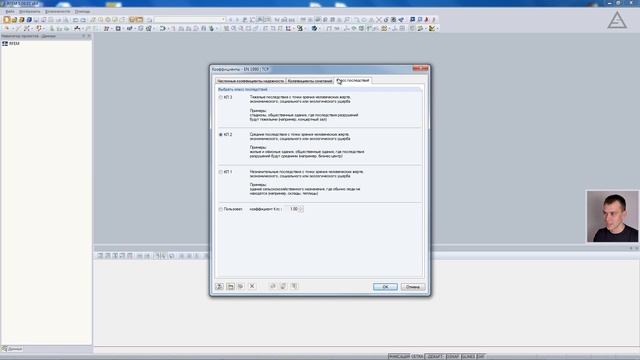Confirm the dialog with the OK button
This screenshot has height=360, width=640.
point(385,287)
